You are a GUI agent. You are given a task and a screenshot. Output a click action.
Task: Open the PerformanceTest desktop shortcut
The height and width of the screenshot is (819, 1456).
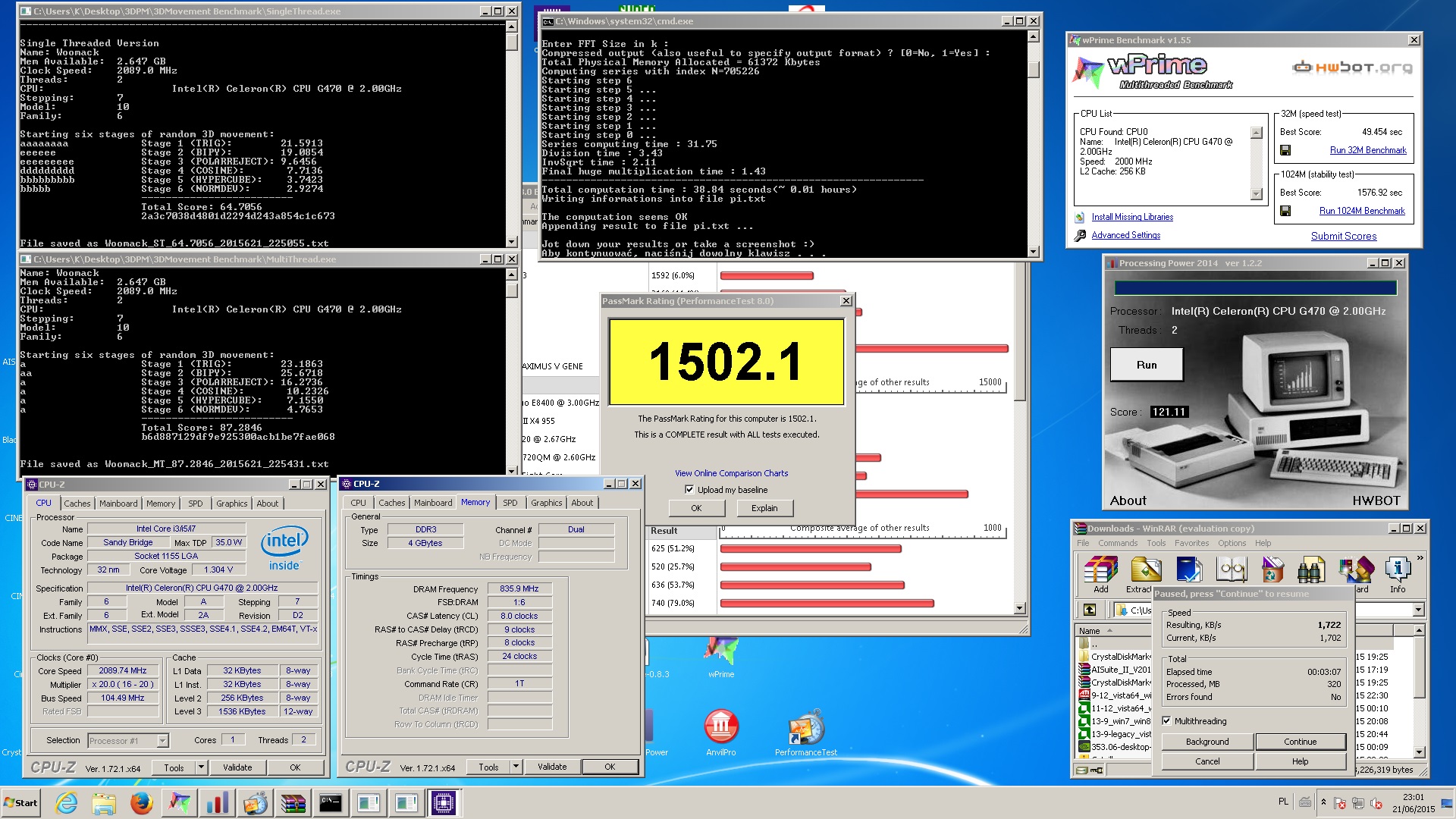point(806,733)
